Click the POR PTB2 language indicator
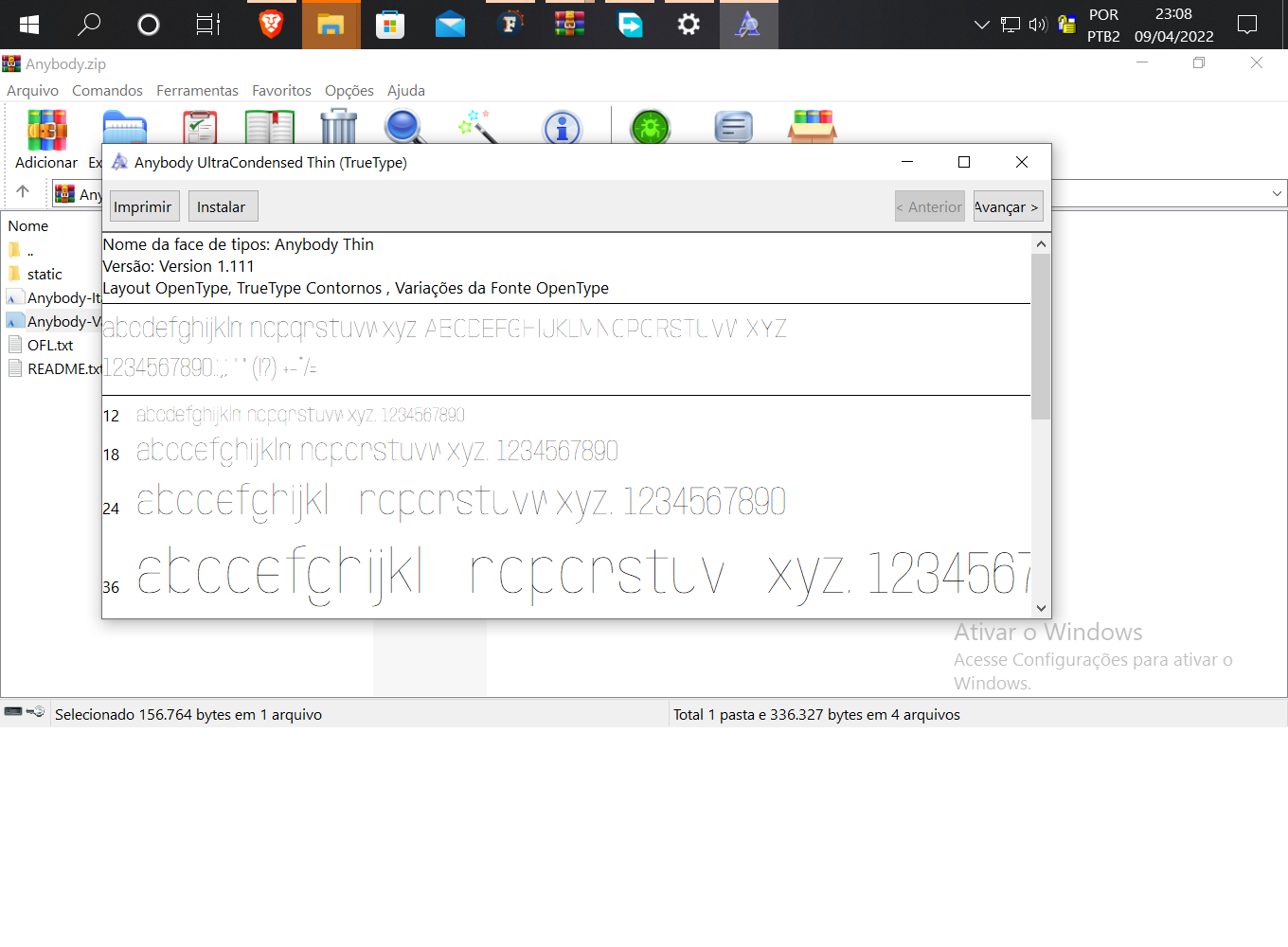The height and width of the screenshot is (947, 1288). point(1103,25)
